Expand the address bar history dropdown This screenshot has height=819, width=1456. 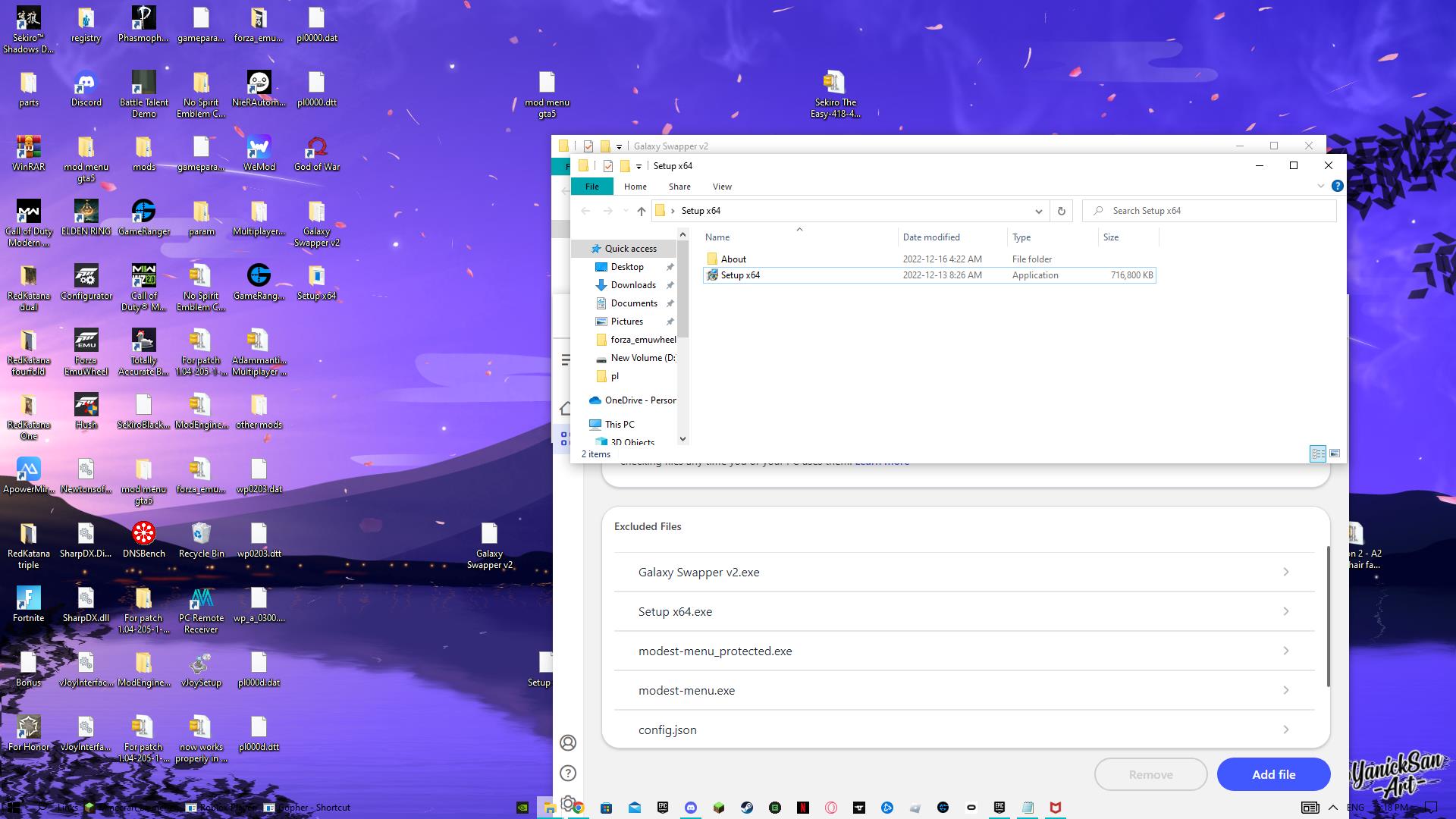coord(1038,211)
